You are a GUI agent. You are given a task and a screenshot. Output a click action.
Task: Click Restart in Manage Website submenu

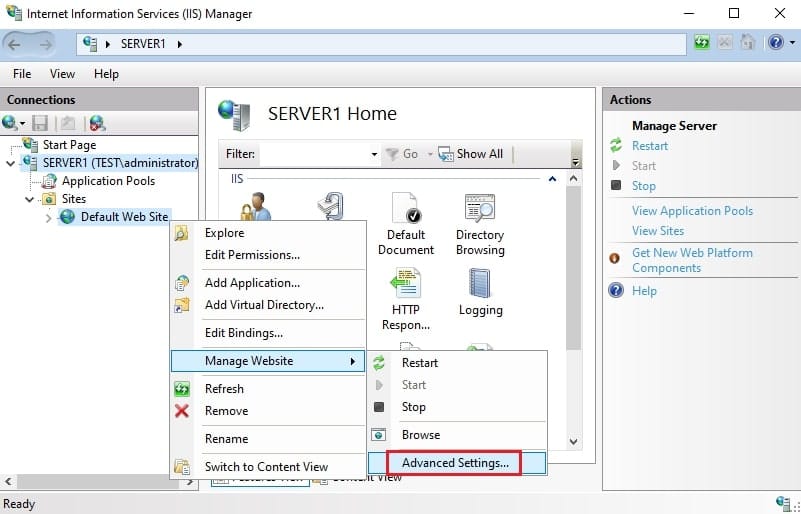point(457,363)
